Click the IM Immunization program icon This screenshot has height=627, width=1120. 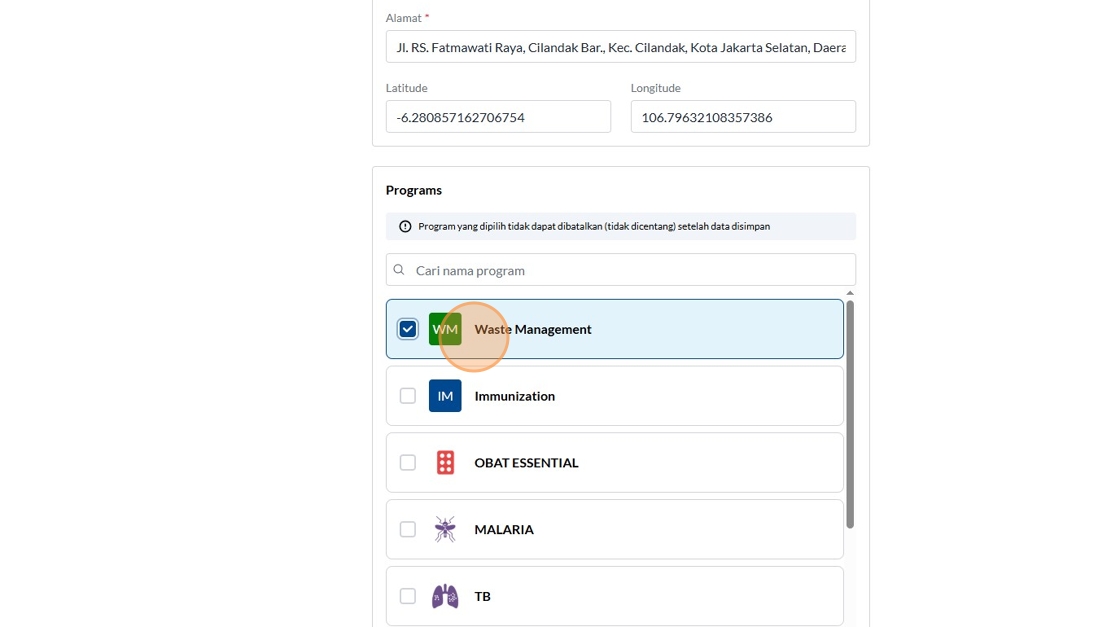tap(445, 396)
